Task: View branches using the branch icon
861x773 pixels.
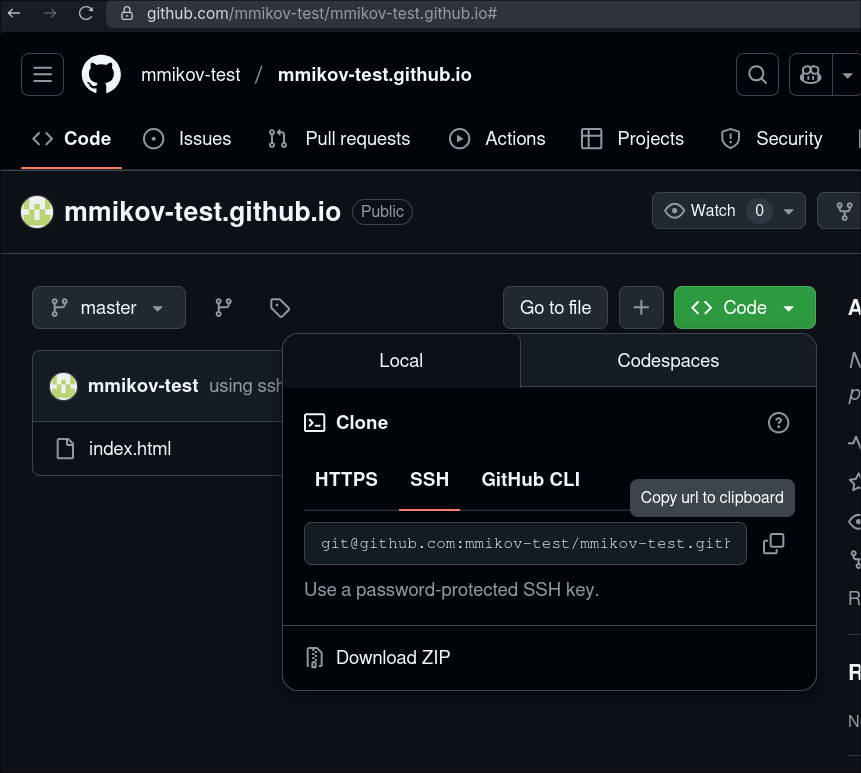Action: pyautogui.click(x=224, y=308)
